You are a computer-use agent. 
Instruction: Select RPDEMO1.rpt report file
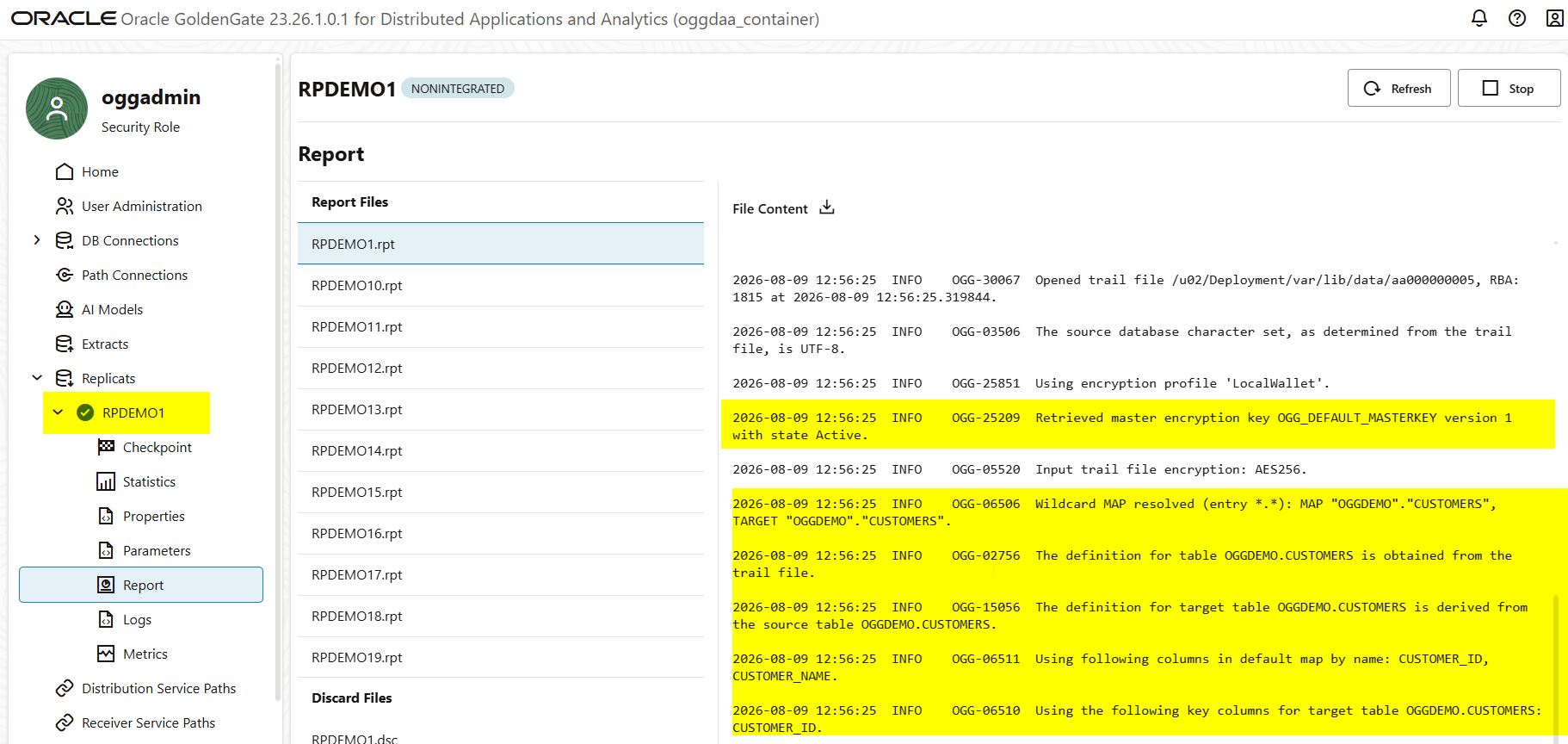(x=501, y=244)
